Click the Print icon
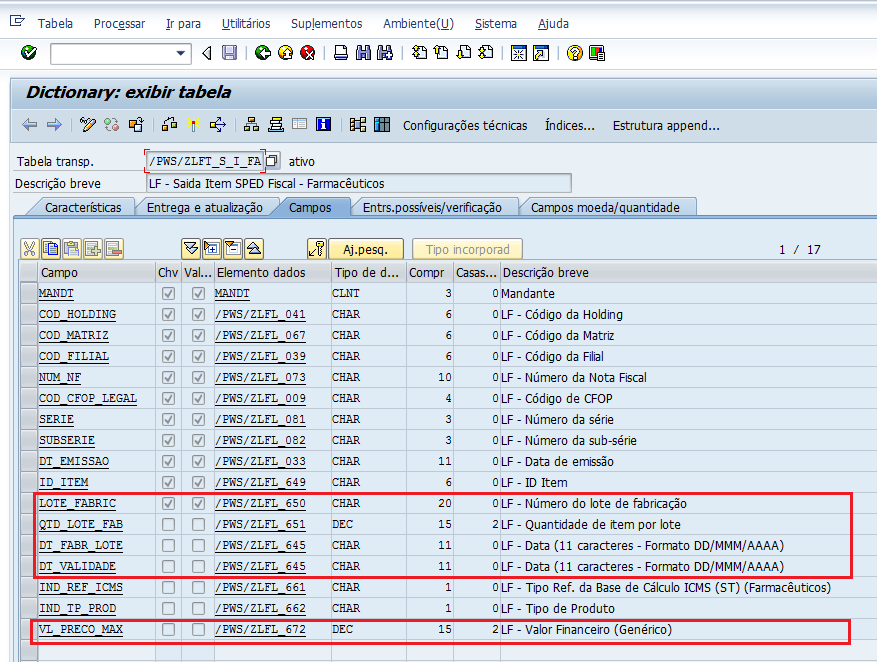The image size is (877, 662). (341, 53)
